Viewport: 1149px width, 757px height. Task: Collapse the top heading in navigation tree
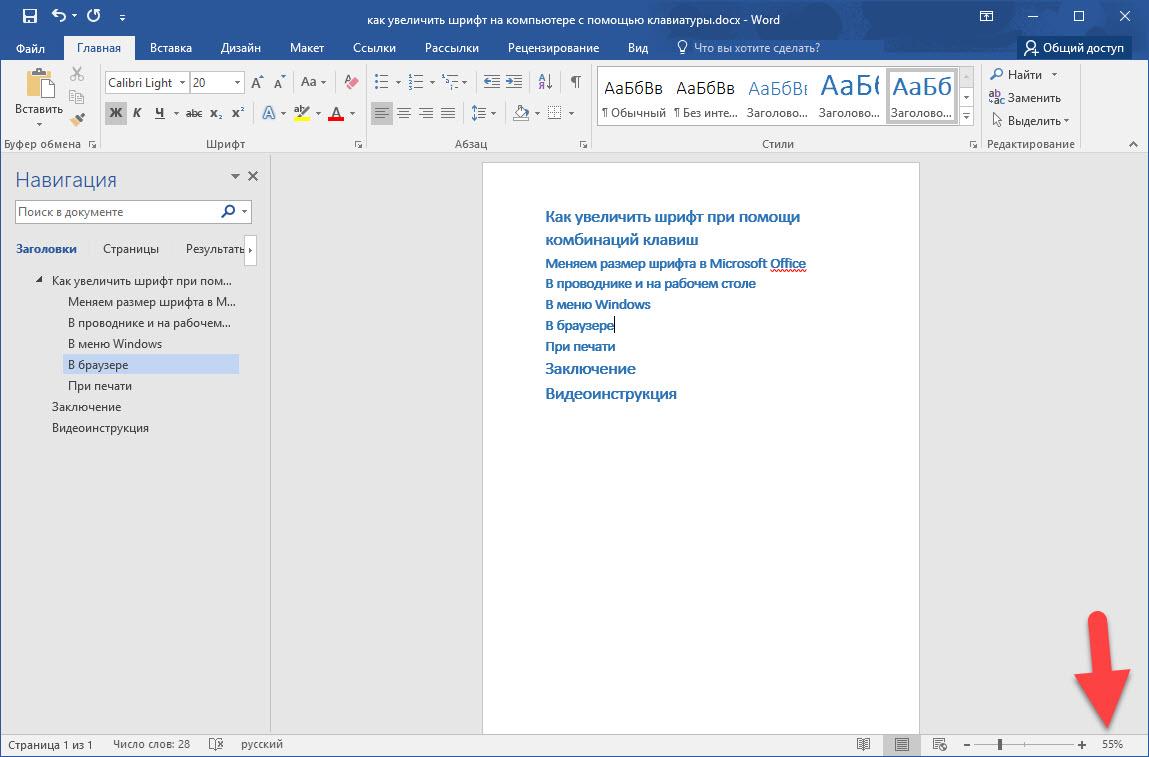tap(39, 281)
